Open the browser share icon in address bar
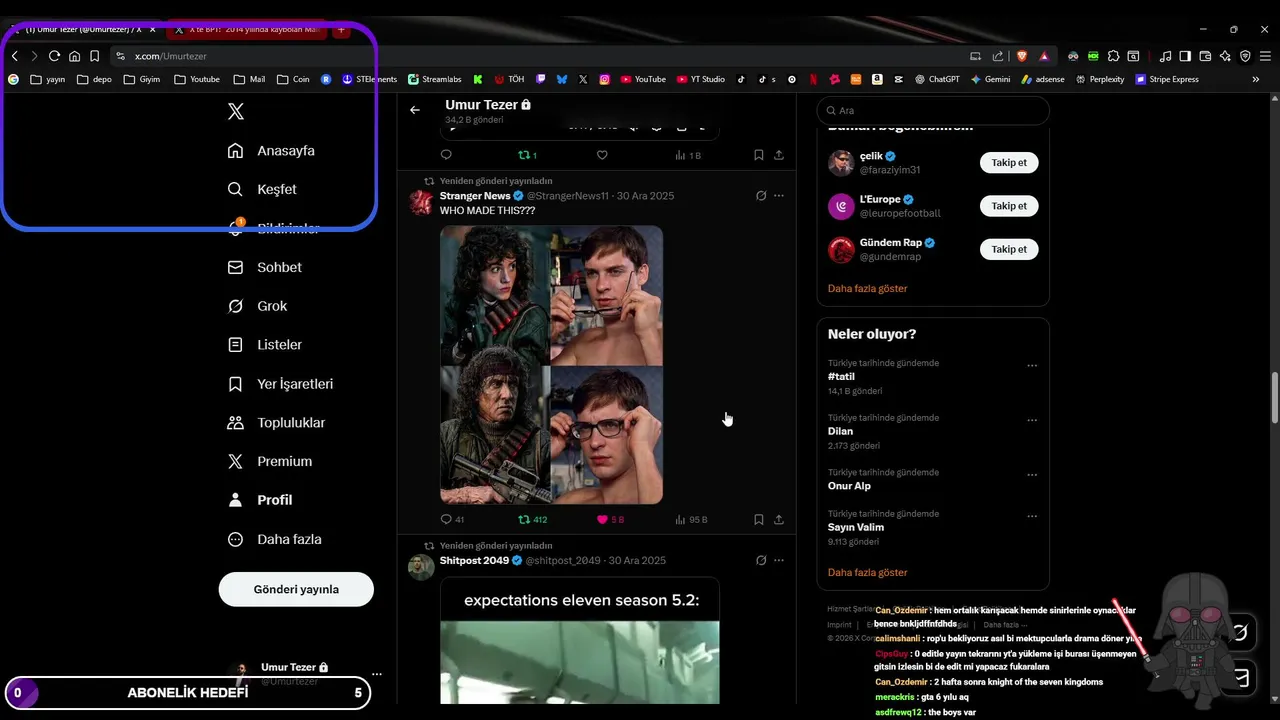 (x=998, y=56)
